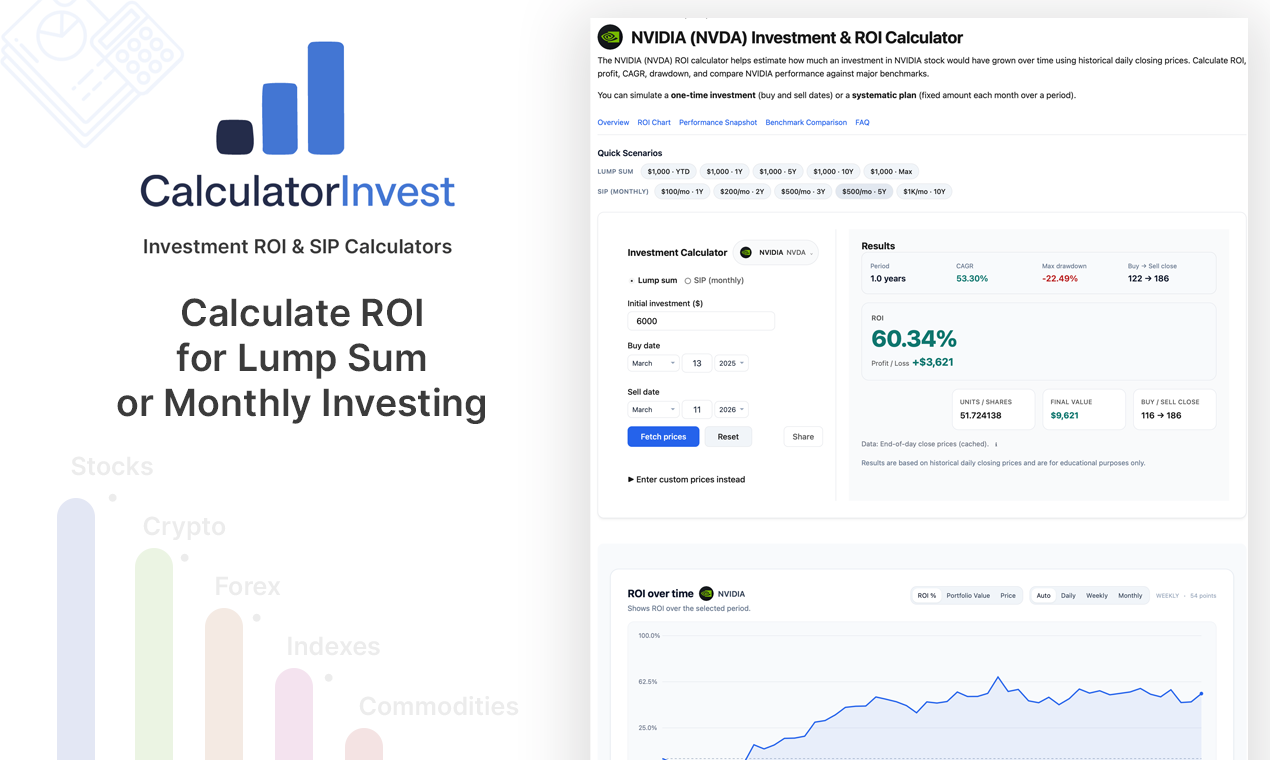This screenshot has height=760, width=1270.
Task: Click the Fetch prices button
Action: click(x=663, y=436)
